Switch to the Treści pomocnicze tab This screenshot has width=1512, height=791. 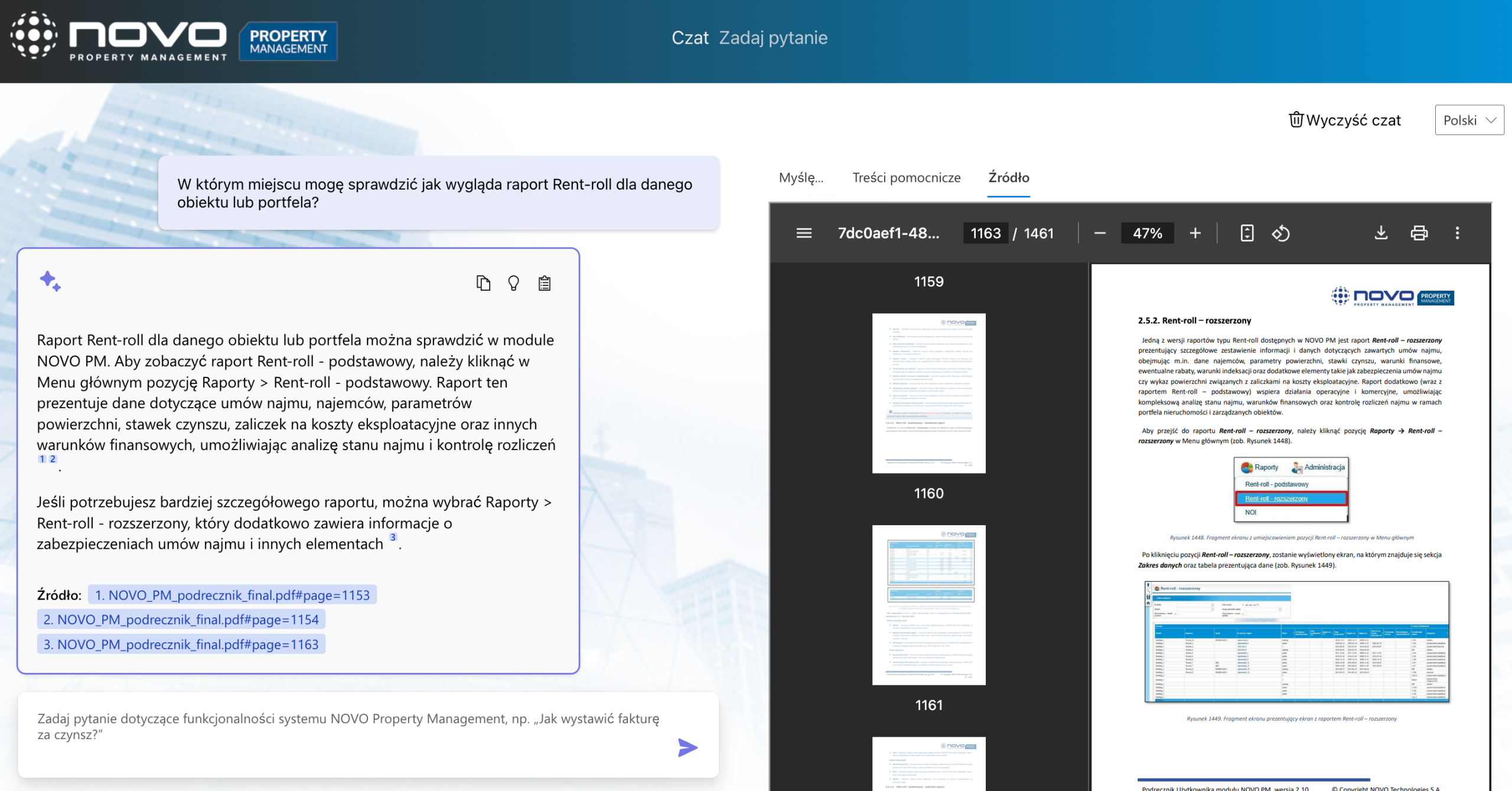[907, 178]
